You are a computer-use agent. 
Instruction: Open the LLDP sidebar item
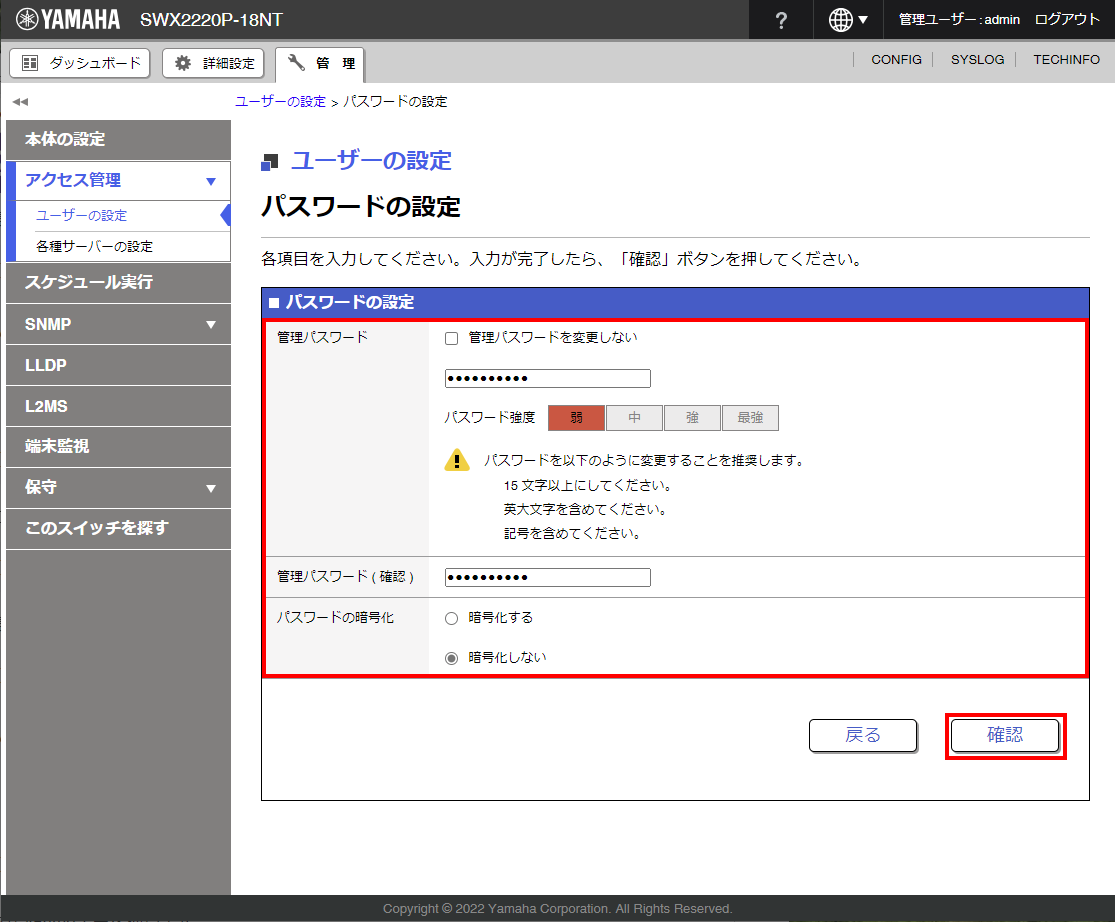coord(46,366)
